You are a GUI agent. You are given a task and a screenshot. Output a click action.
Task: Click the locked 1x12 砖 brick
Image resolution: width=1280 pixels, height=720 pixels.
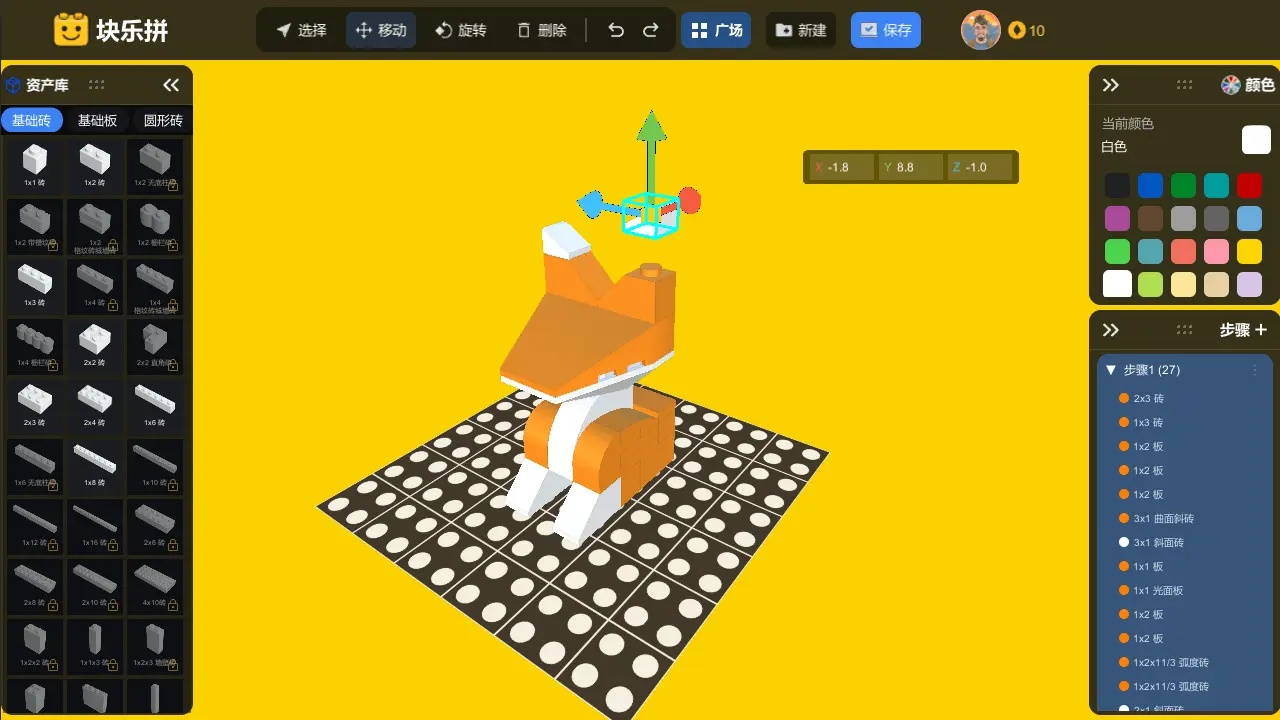(x=35, y=525)
